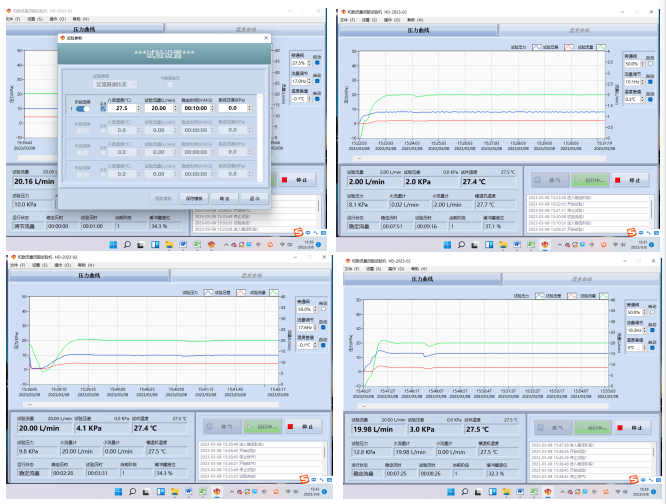Click the stepper on the 20.00 test flow field
Viewport: 666px width, 504px height.
[175, 108]
